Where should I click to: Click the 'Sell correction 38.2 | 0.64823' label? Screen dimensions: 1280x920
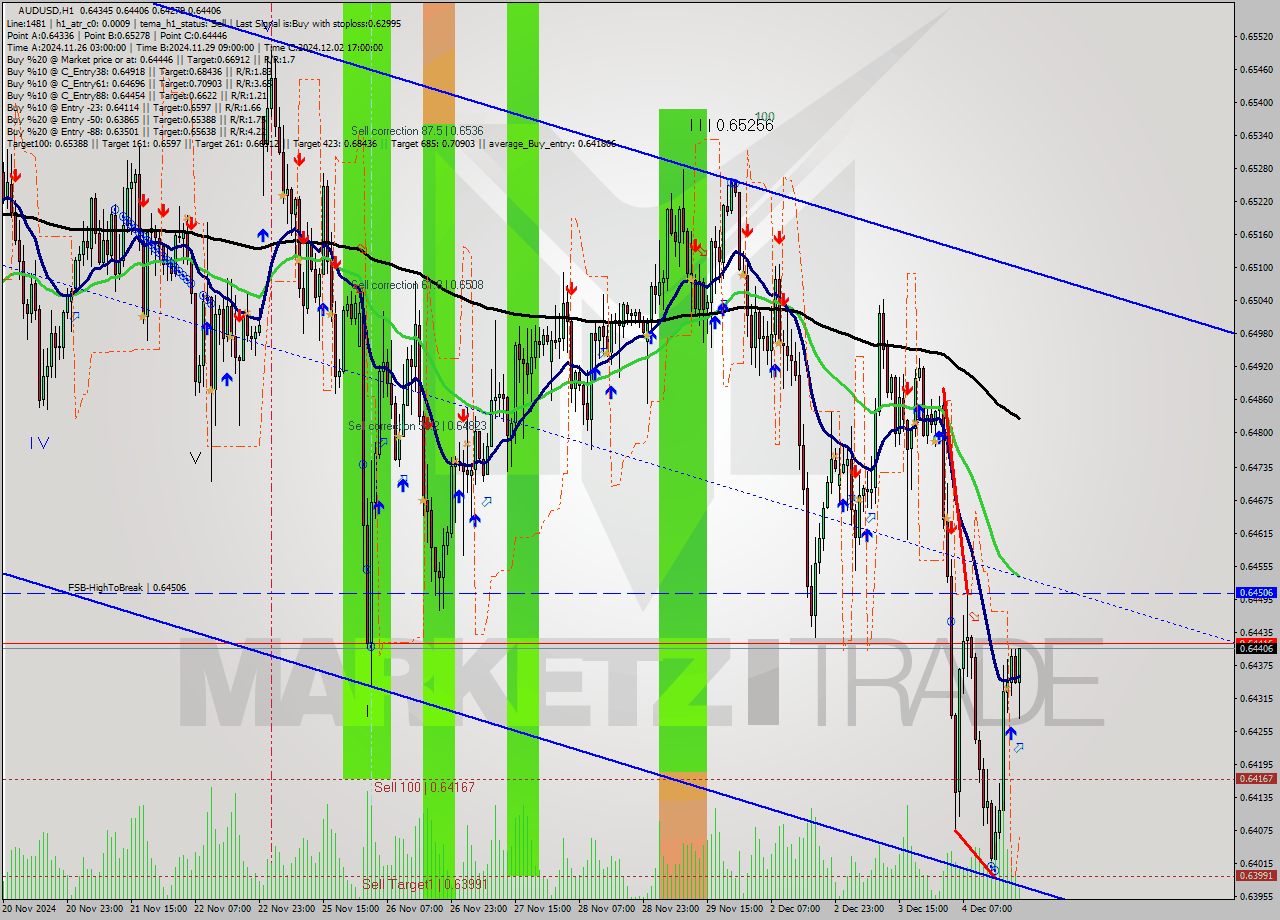click(x=417, y=426)
